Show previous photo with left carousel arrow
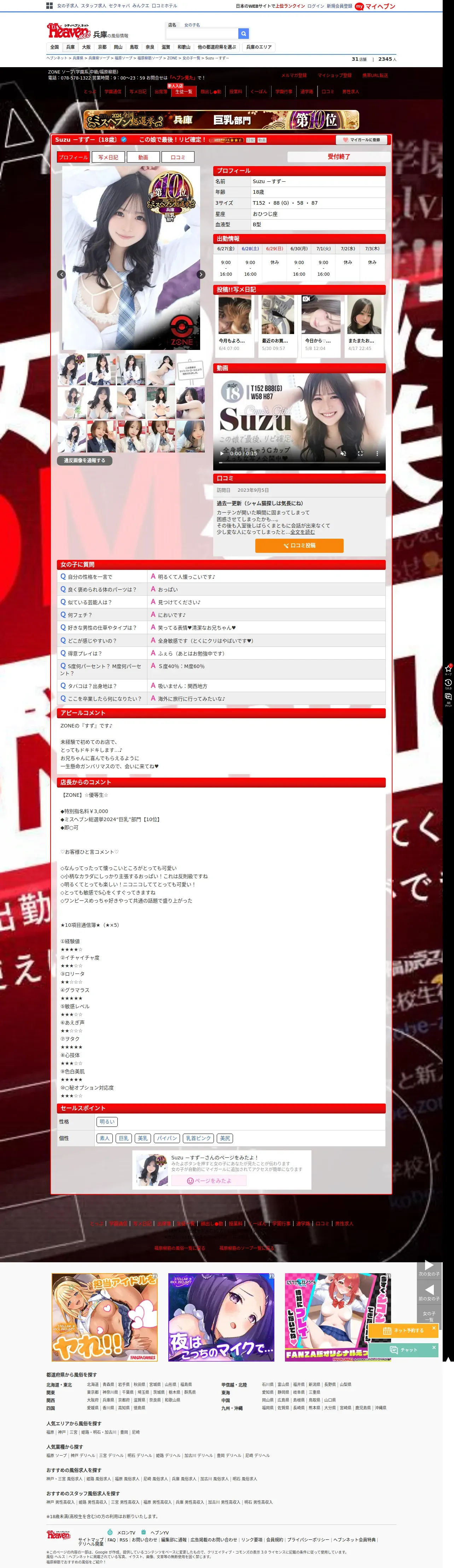The width and height of the screenshot is (454, 1568). pyautogui.click(x=61, y=275)
